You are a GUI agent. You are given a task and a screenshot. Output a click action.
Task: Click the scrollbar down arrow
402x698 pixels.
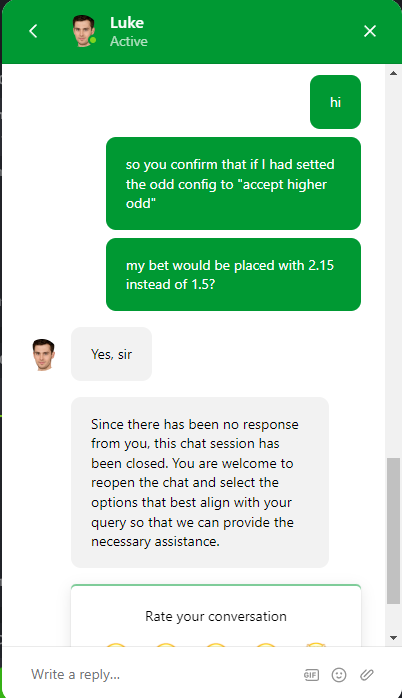point(393,637)
